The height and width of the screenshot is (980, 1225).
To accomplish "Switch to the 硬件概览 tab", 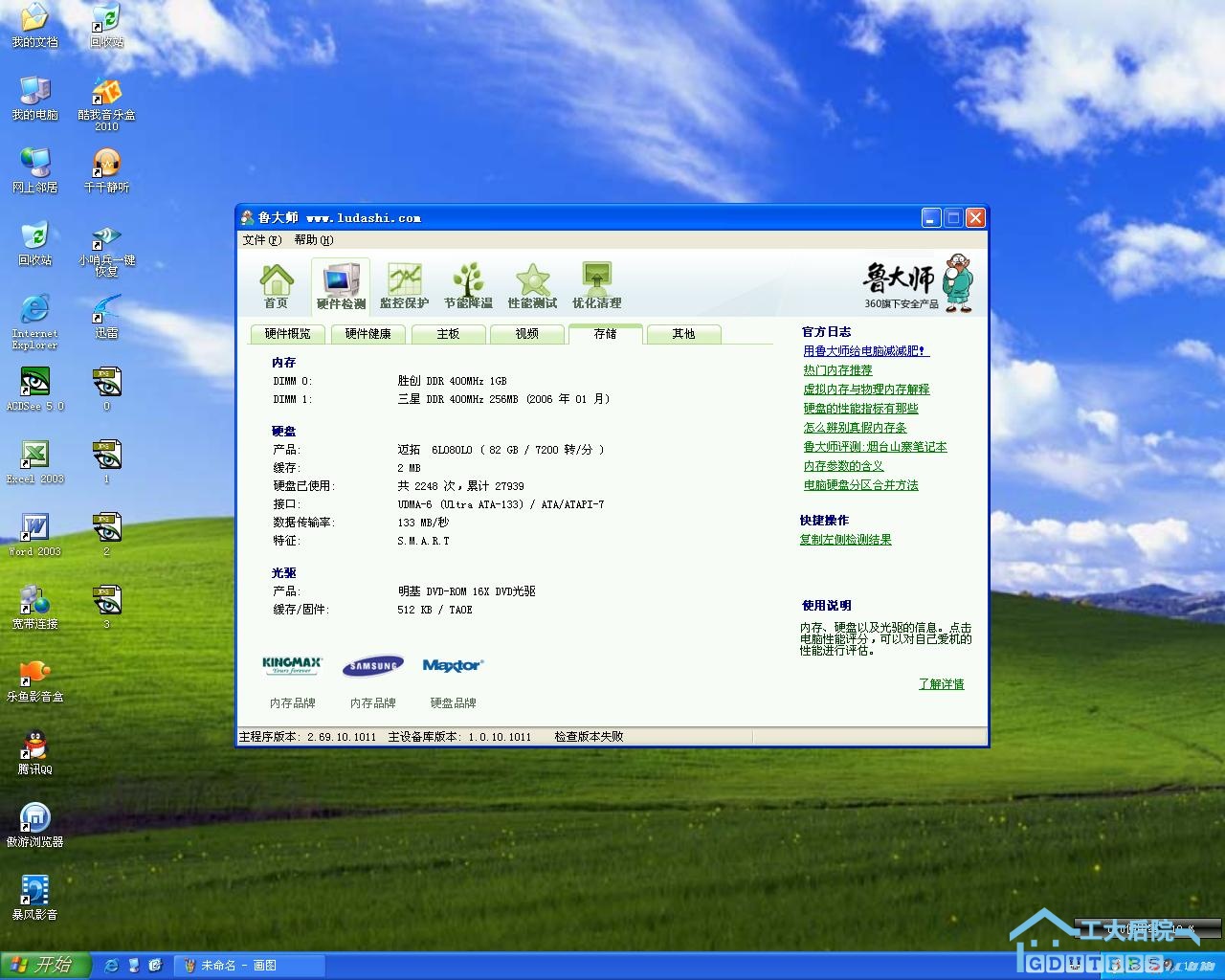I will pyautogui.click(x=287, y=334).
